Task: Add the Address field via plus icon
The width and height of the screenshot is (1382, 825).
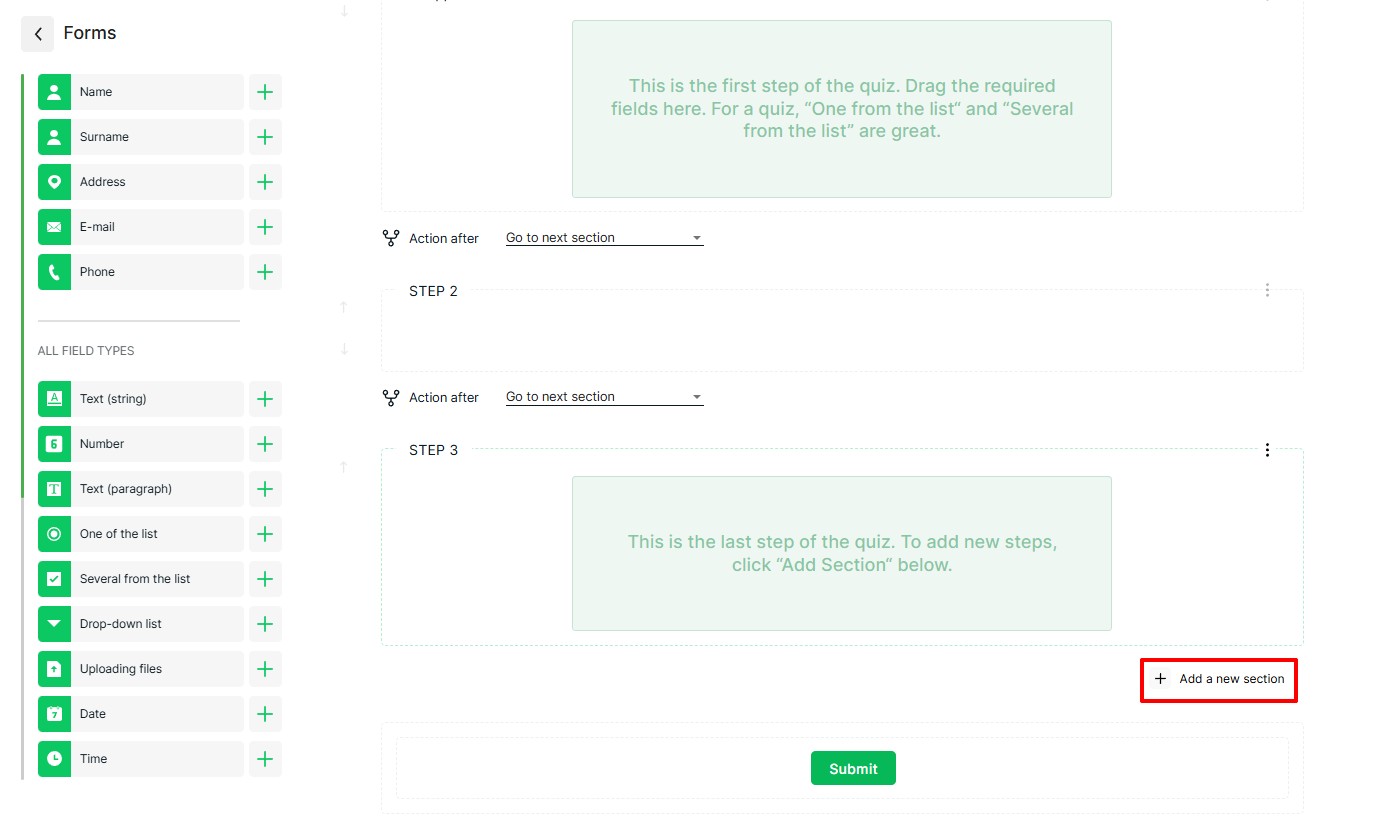Action: [x=265, y=182]
